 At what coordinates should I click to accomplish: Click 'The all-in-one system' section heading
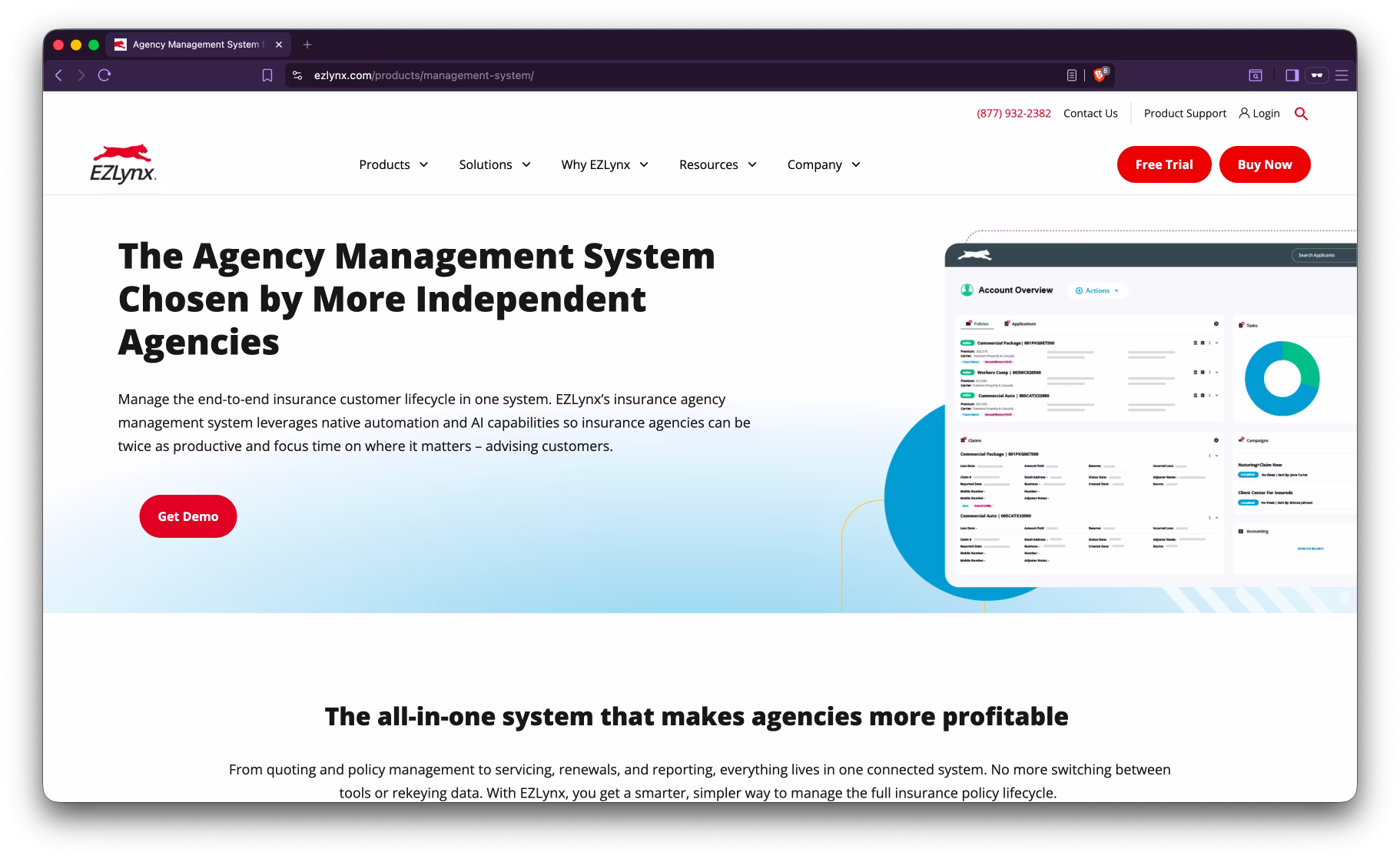pos(696,716)
